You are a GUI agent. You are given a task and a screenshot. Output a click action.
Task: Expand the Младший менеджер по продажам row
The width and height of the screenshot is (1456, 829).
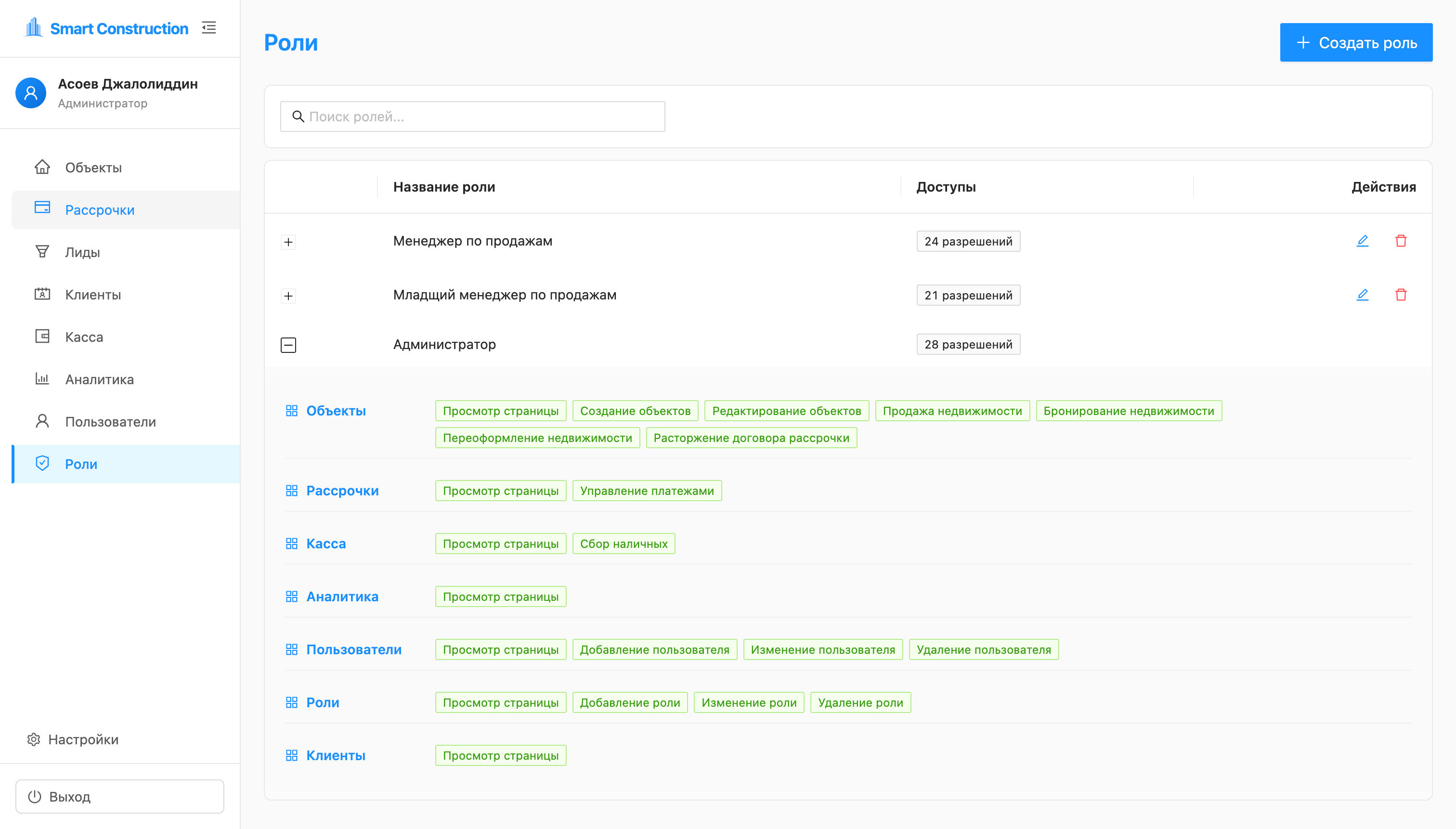(x=288, y=296)
